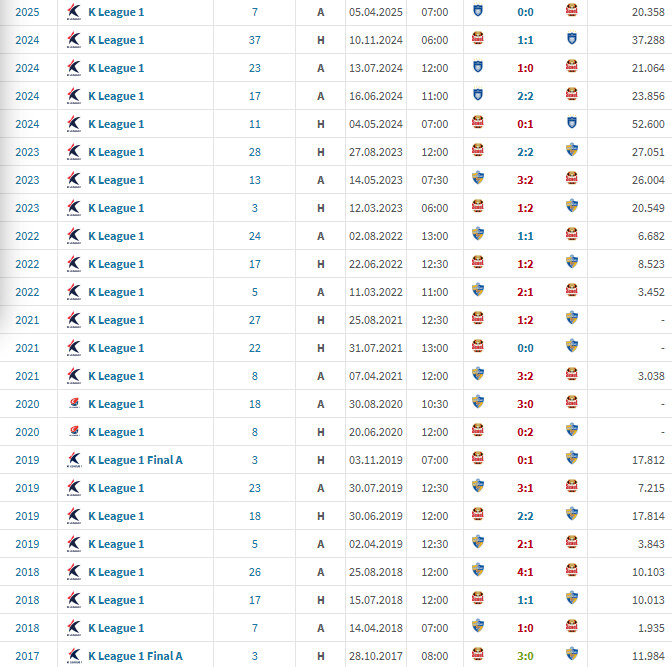Image resolution: width=672 pixels, height=667 pixels.
Task: Open matchday 28 link
Action: (x=255, y=152)
